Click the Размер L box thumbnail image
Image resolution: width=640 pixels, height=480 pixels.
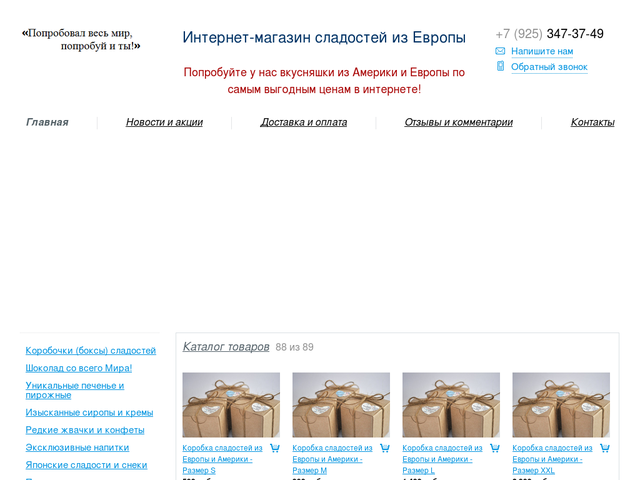[451, 405]
